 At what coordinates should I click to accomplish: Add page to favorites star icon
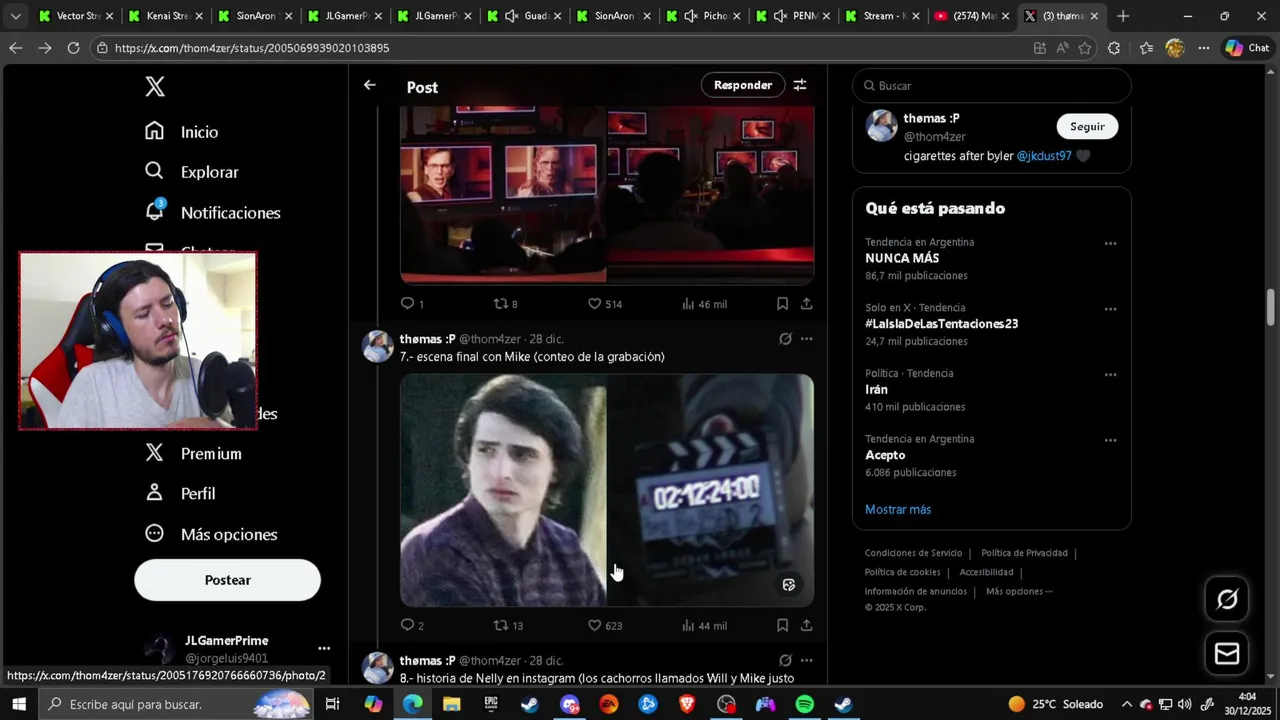(x=1085, y=48)
